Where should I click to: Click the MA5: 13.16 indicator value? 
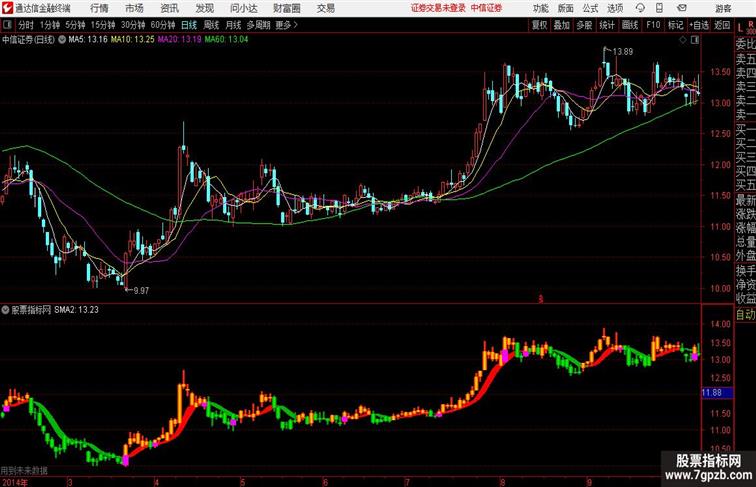click(x=88, y=40)
